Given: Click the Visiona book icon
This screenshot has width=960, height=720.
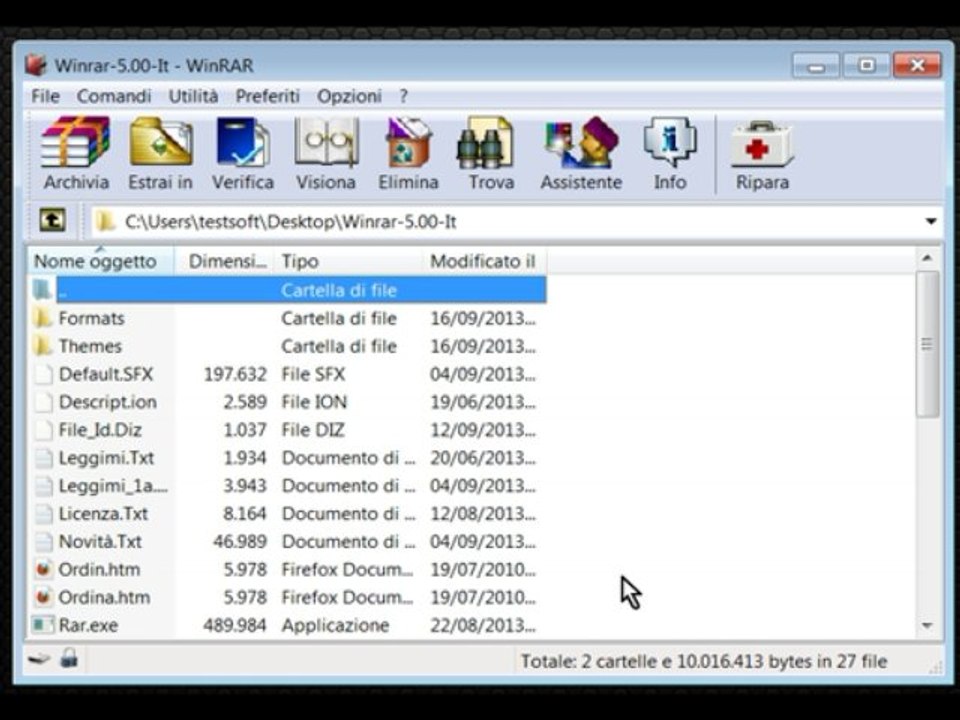Looking at the screenshot, I should point(326,142).
